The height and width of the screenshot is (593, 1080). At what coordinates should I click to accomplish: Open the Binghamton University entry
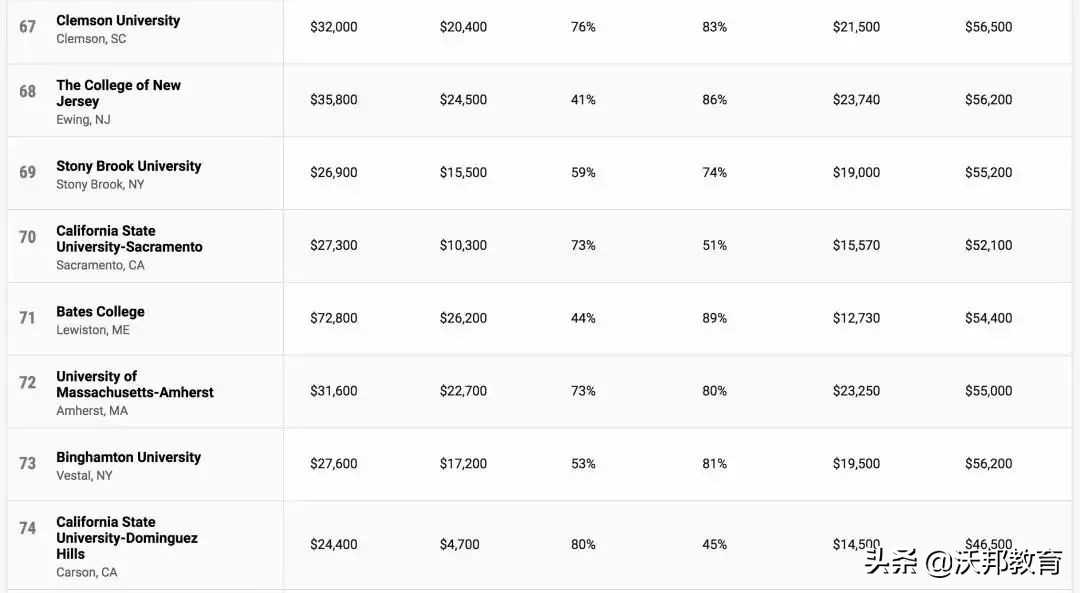click(x=128, y=457)
